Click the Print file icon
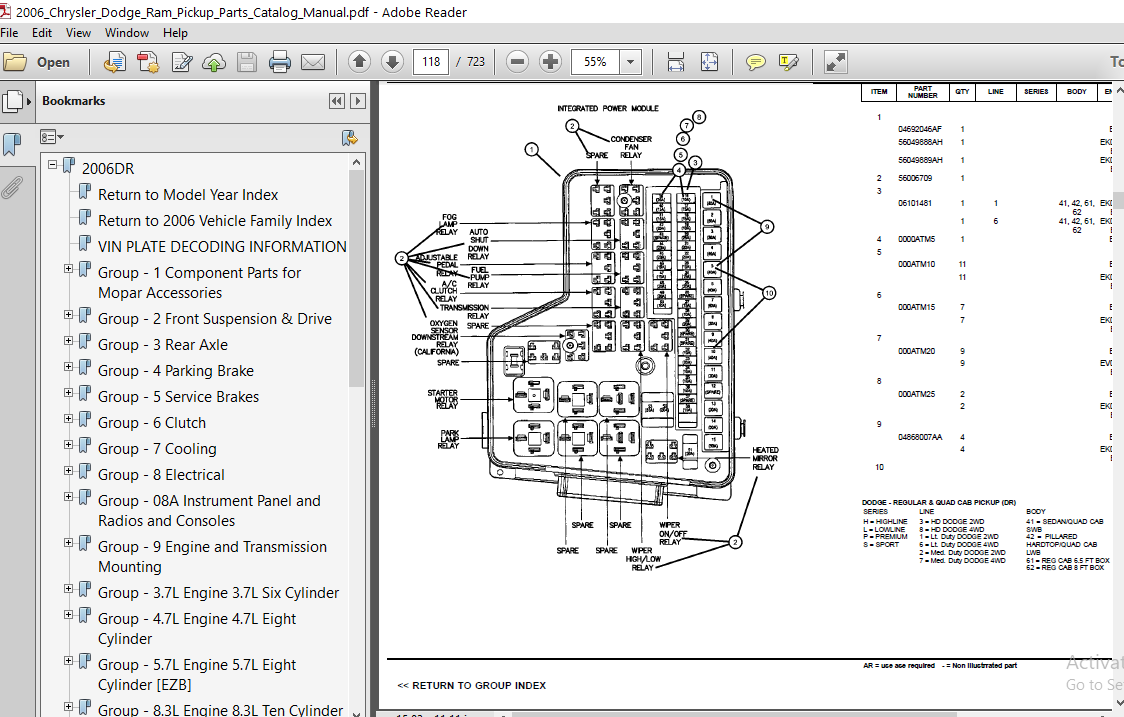The width and height of the screenshot is (1124, 717). coord(280,62)
